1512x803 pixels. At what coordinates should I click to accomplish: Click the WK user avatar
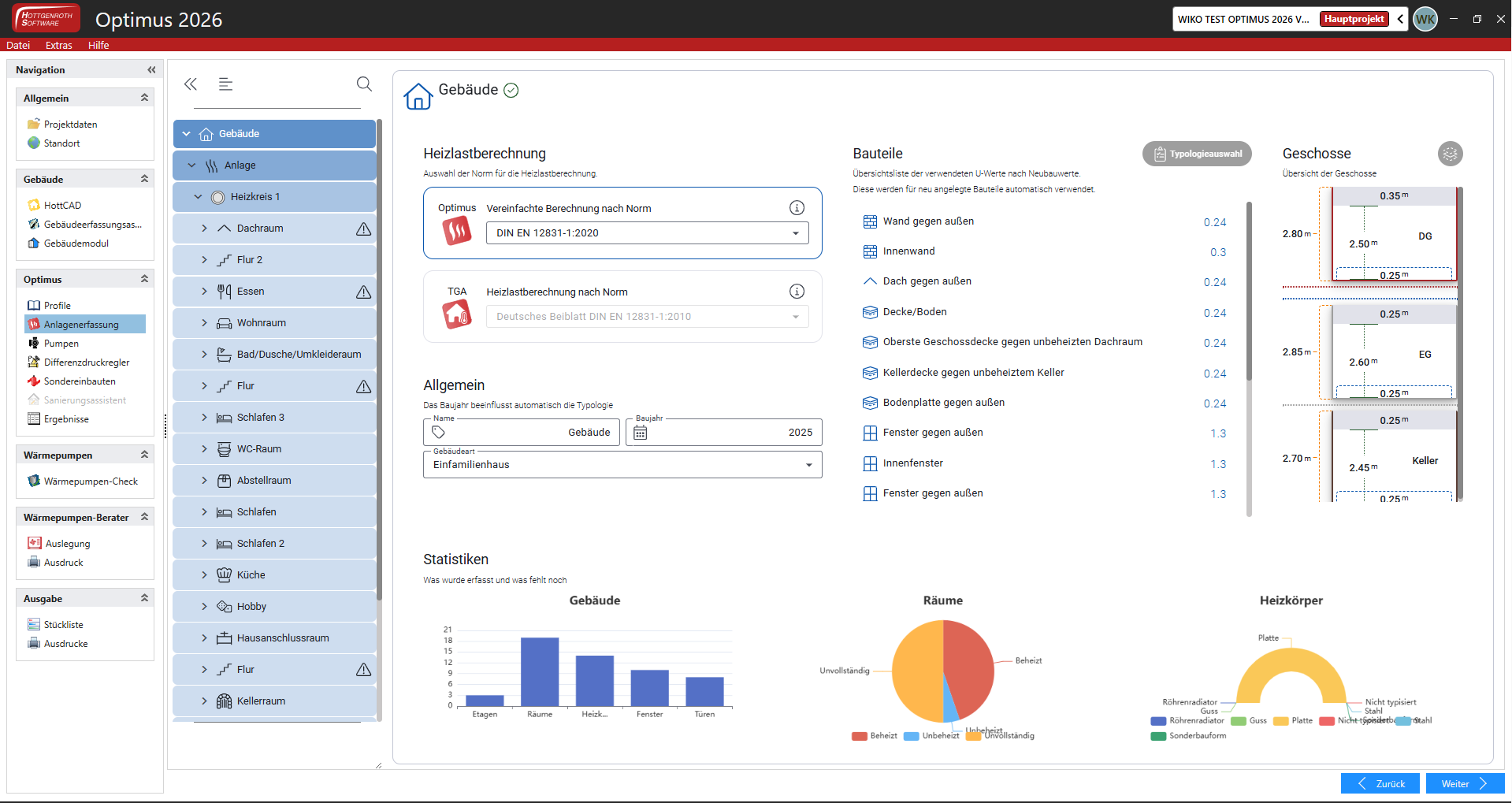pos(1425,19)
